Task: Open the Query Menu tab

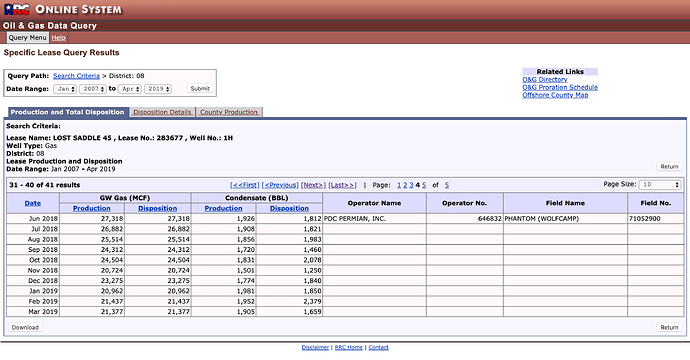Action: pyautogui.click(x=27, y=37)
